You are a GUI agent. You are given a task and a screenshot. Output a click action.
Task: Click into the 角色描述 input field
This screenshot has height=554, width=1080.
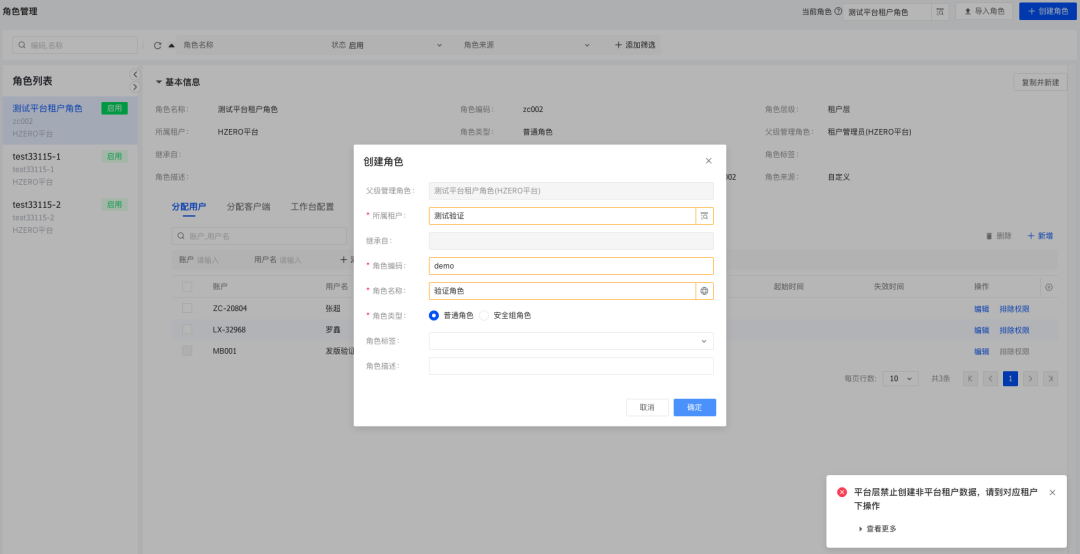tap(571, 366)
